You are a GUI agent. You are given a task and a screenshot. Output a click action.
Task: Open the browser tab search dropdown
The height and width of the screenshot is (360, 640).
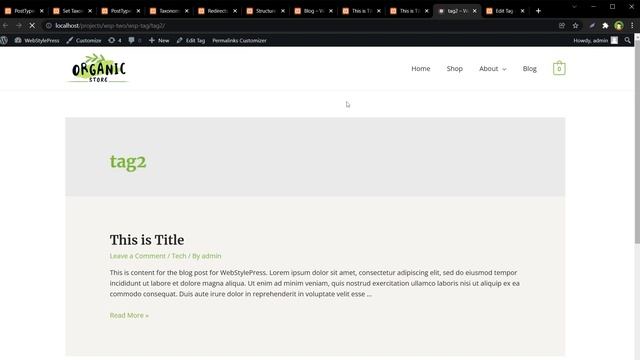click(574, 7)
